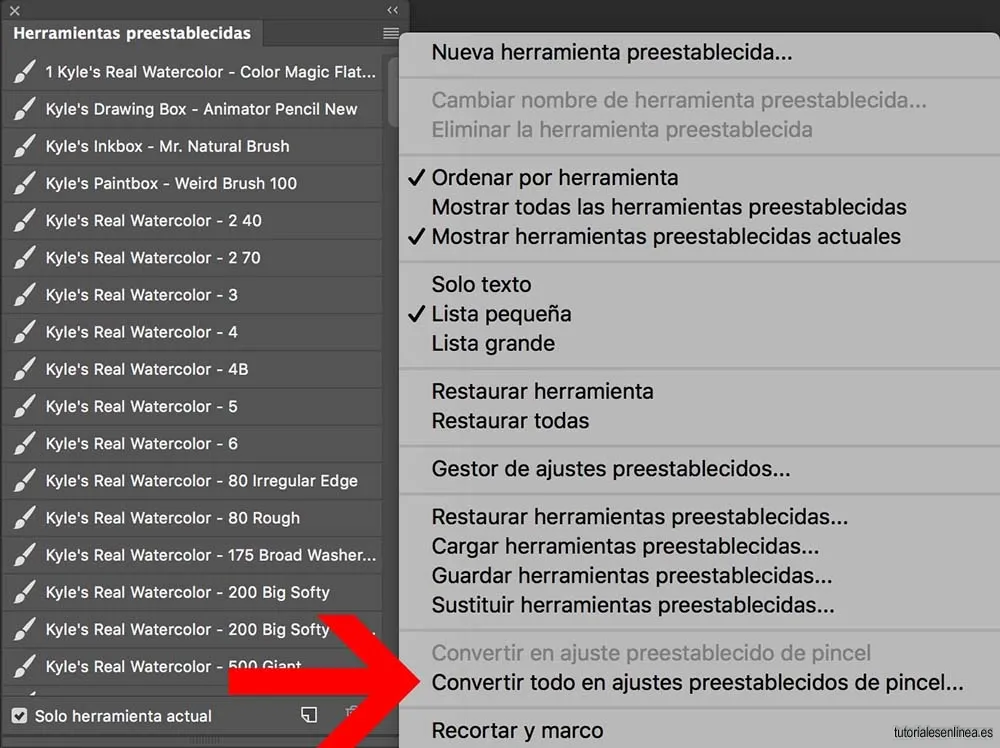Click brush icon beside 80 Rough preset

pyautogui.click(x=24, y=518)
